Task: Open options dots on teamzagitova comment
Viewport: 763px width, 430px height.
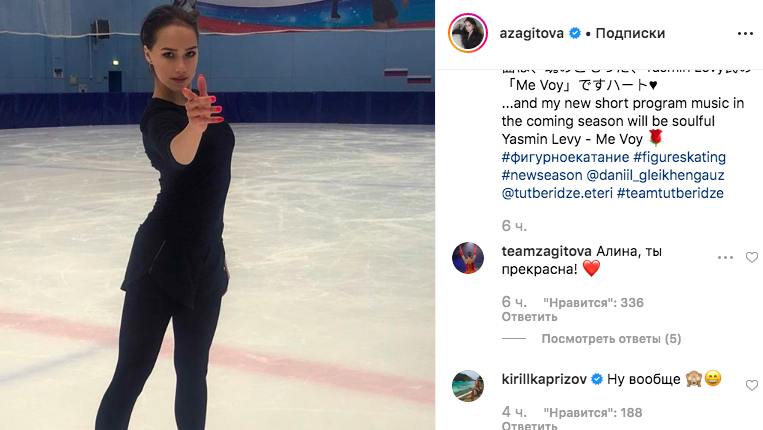Action: (725, 257)
